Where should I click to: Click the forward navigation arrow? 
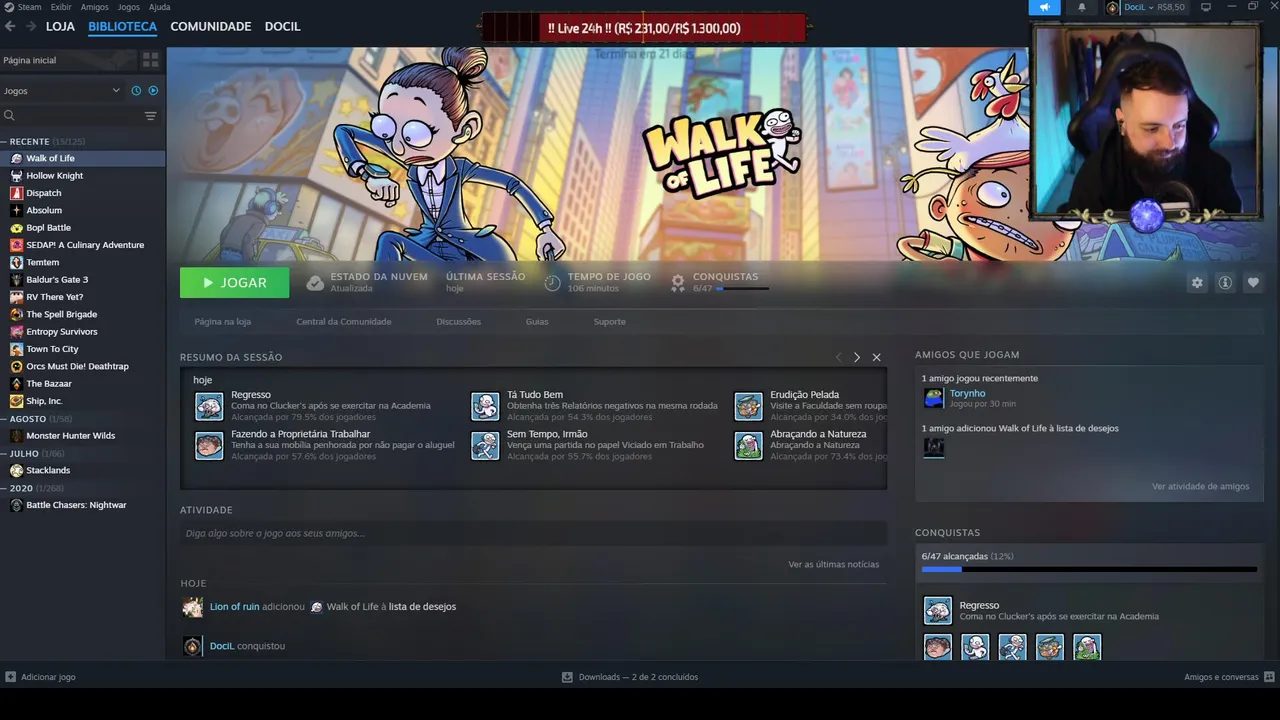click(x=31, y=27)
